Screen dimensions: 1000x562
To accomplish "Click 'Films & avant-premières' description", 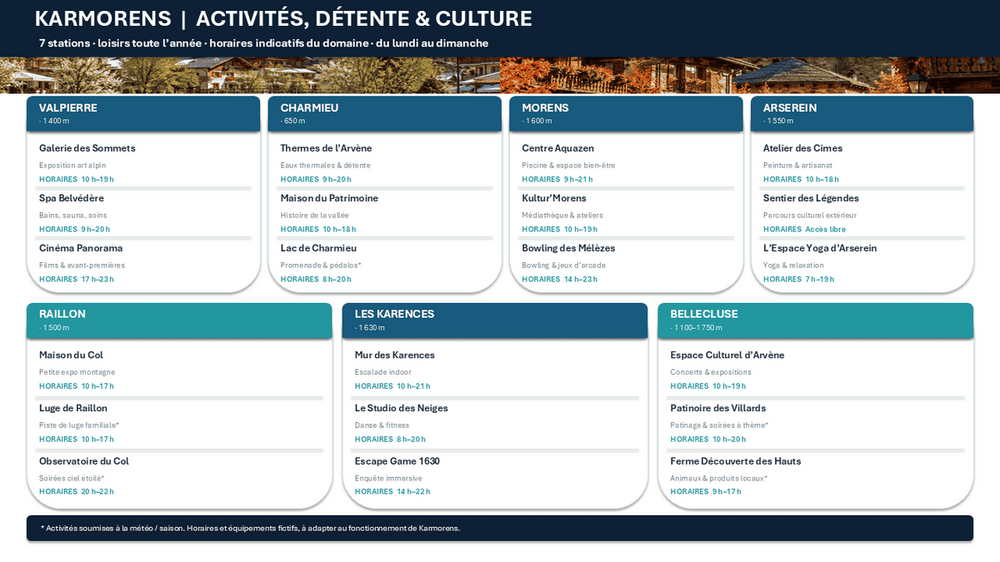I will (x=82, y=265).
